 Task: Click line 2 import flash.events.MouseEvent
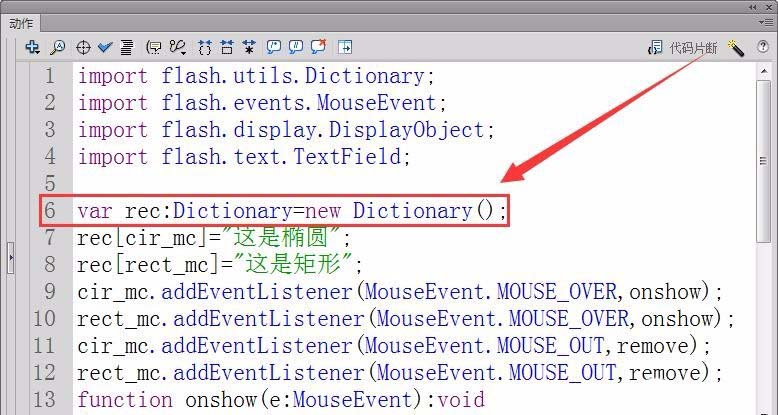coord(262,103)
